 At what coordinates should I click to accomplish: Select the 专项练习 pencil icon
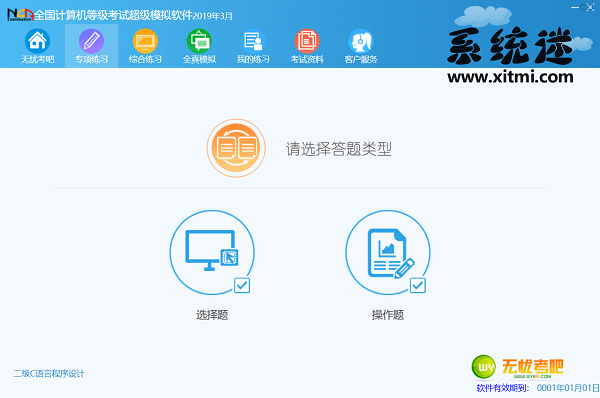click(91, 41)
